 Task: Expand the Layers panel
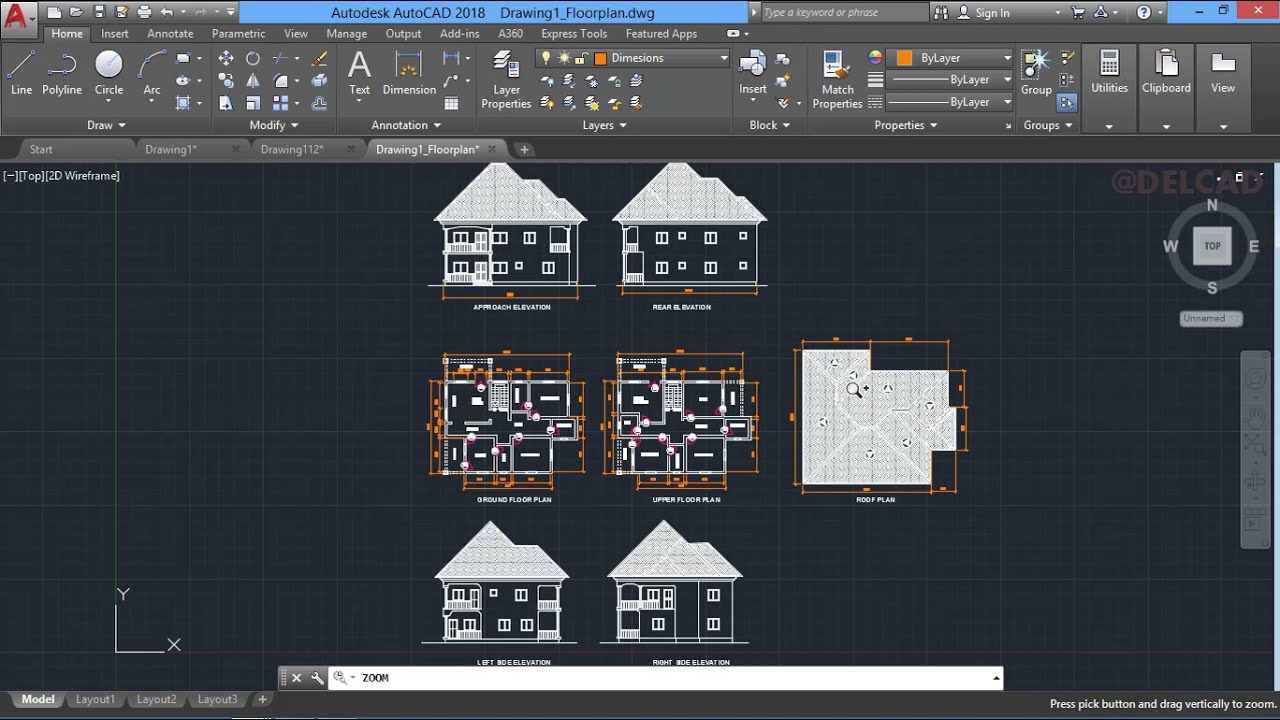pyautogui.click(x=604, y=125)
